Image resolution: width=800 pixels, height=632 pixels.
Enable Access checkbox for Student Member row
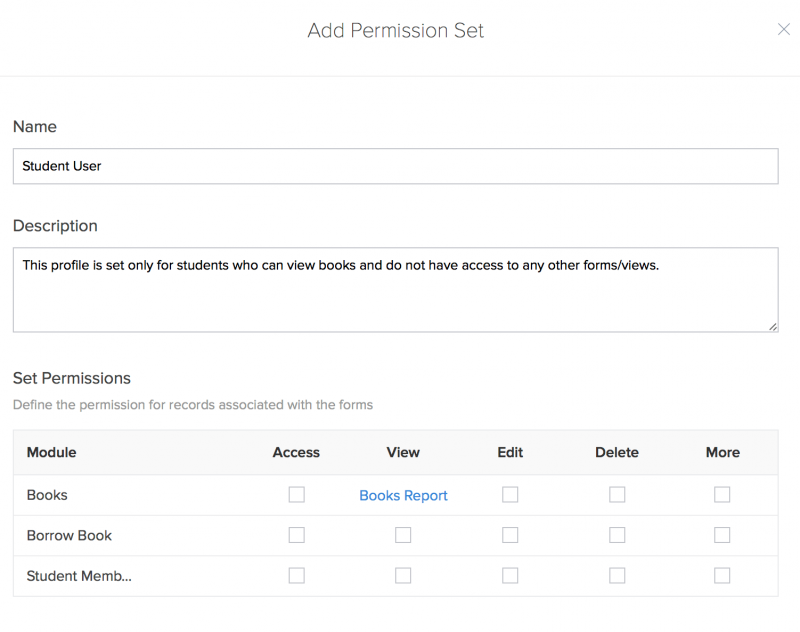pos(296,576)
